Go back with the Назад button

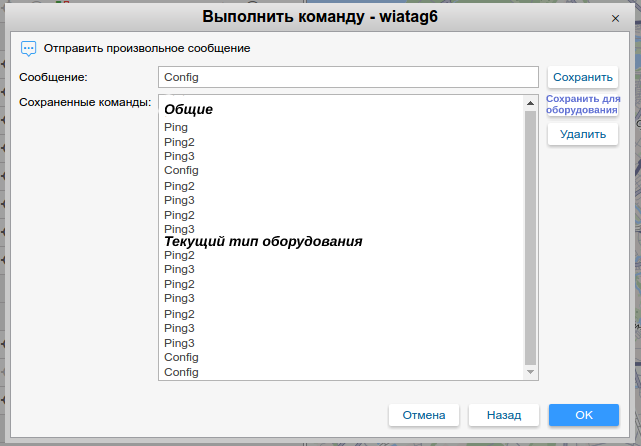click(504, 415)
